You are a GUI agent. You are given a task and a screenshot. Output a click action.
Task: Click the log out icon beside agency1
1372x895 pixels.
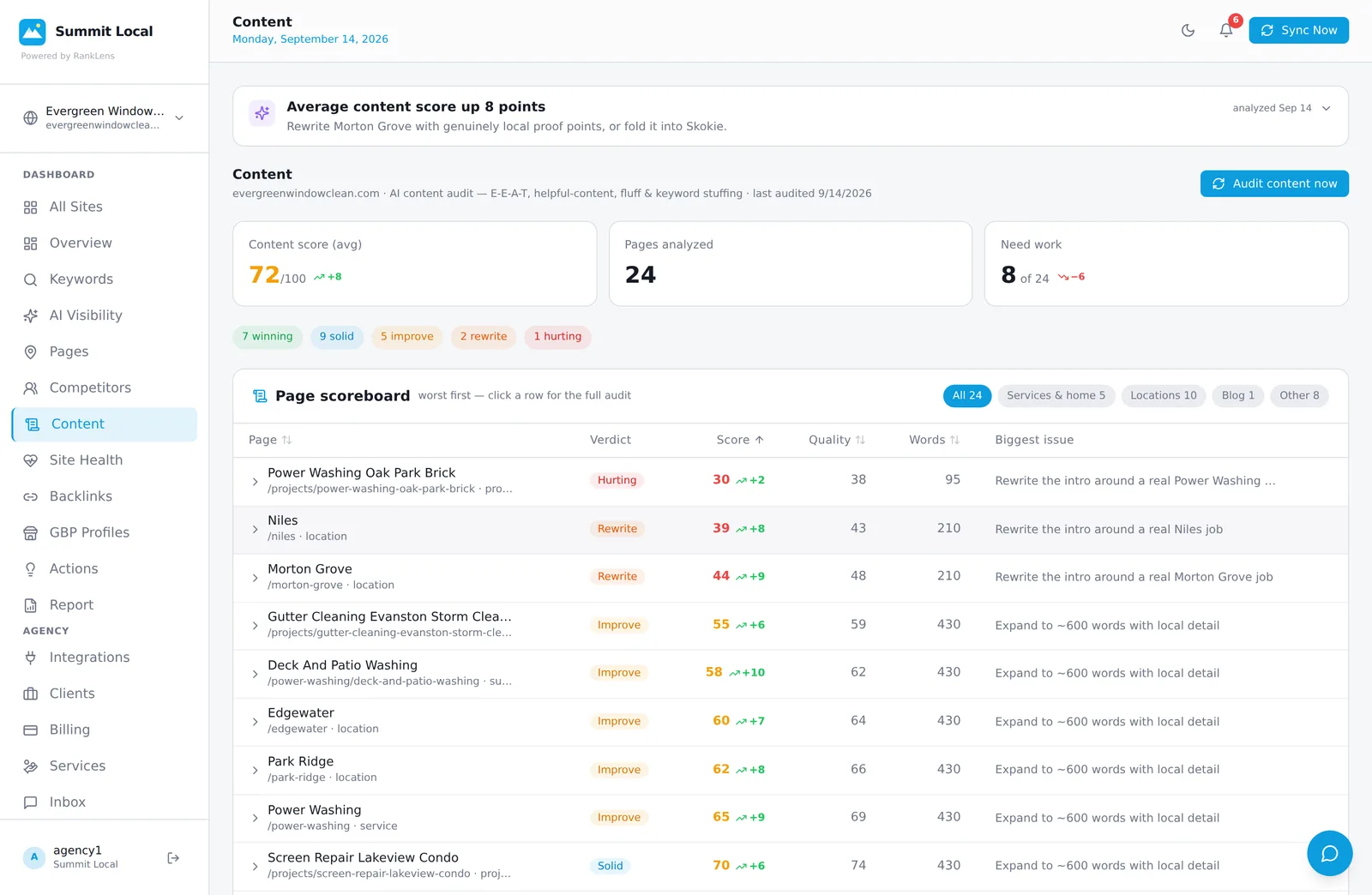click(173, 858)
